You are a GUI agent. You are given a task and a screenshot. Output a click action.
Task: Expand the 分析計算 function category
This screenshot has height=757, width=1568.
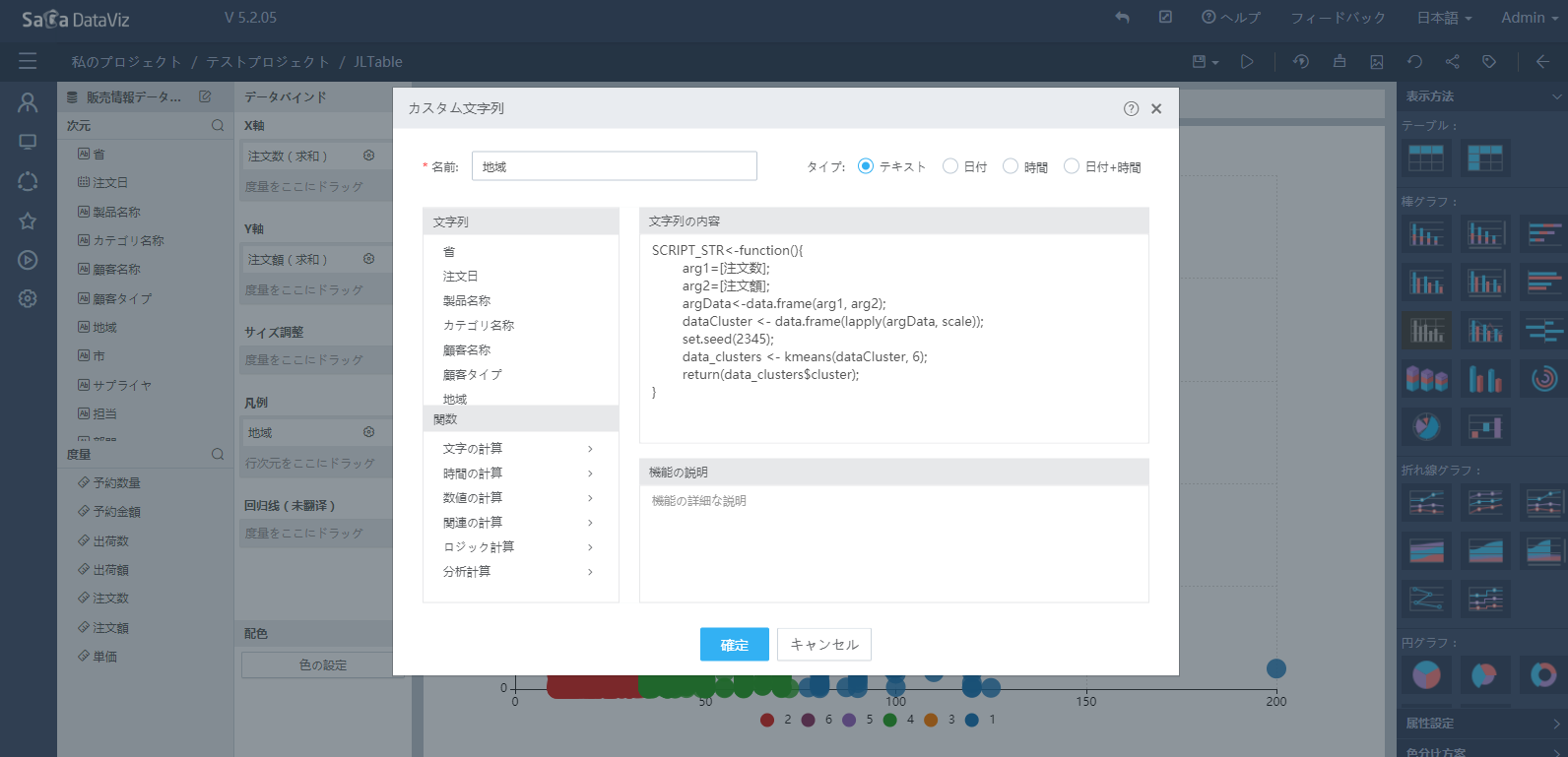518,572
